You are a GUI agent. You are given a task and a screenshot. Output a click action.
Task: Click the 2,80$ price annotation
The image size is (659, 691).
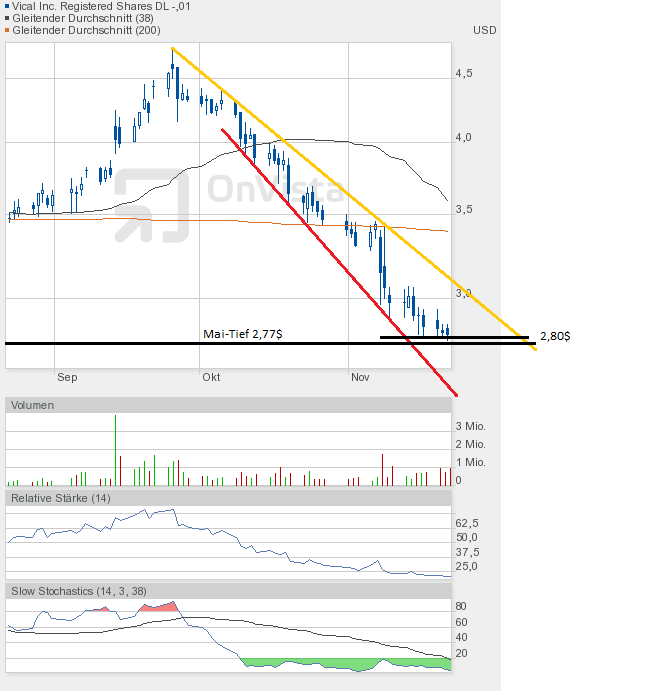(555, 336)
